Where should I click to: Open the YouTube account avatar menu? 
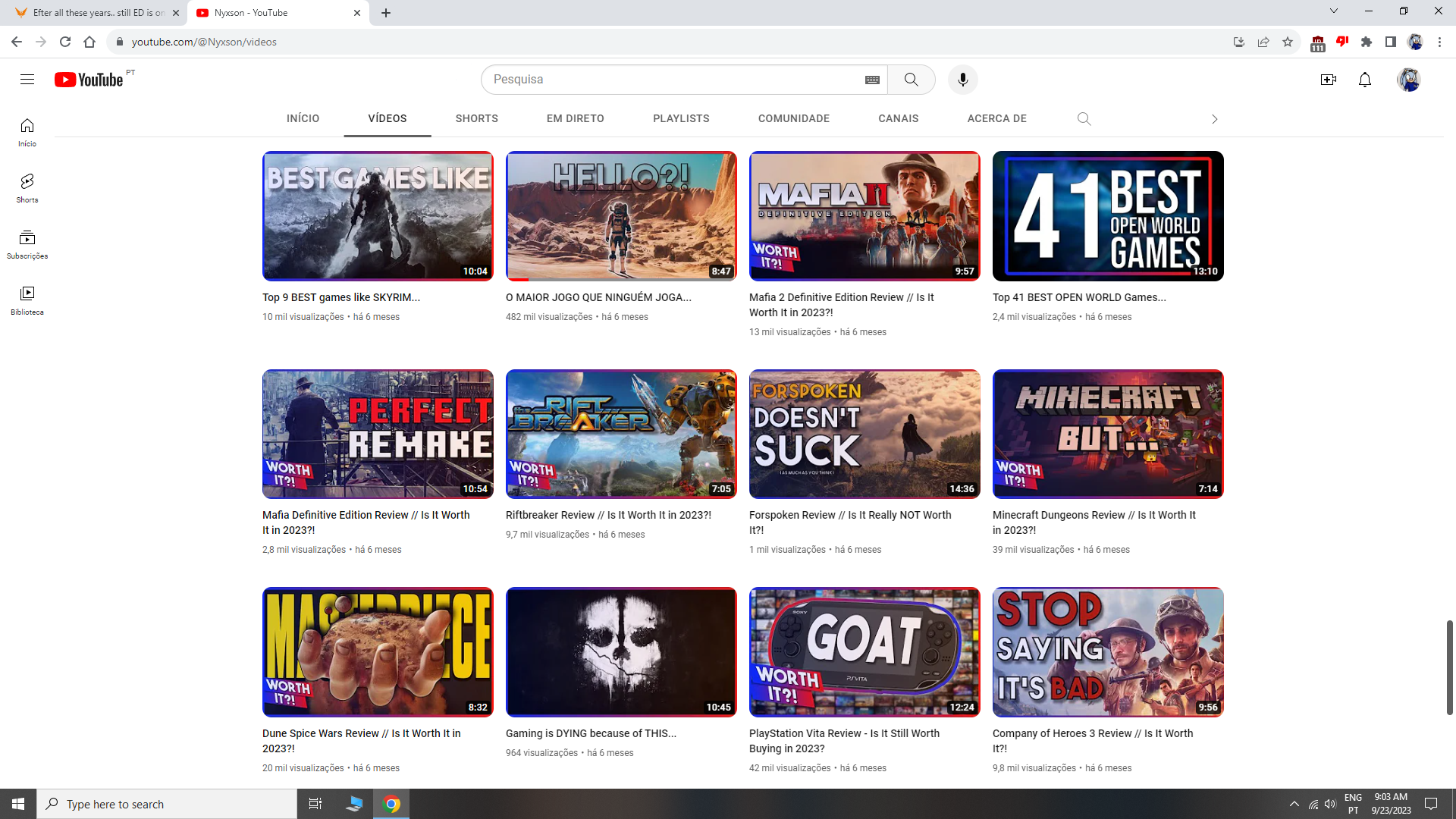point(1409,80)
